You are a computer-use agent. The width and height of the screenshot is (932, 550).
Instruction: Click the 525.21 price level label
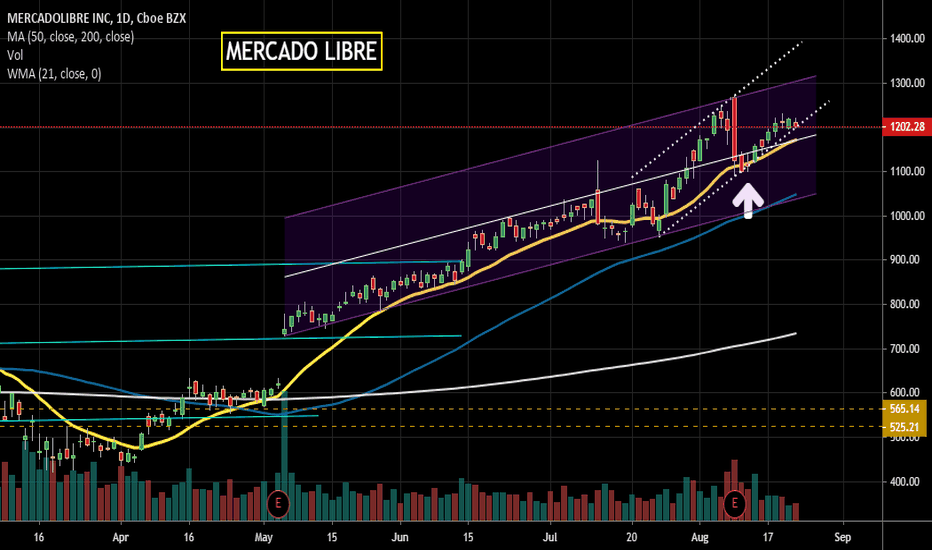point(907,427)
